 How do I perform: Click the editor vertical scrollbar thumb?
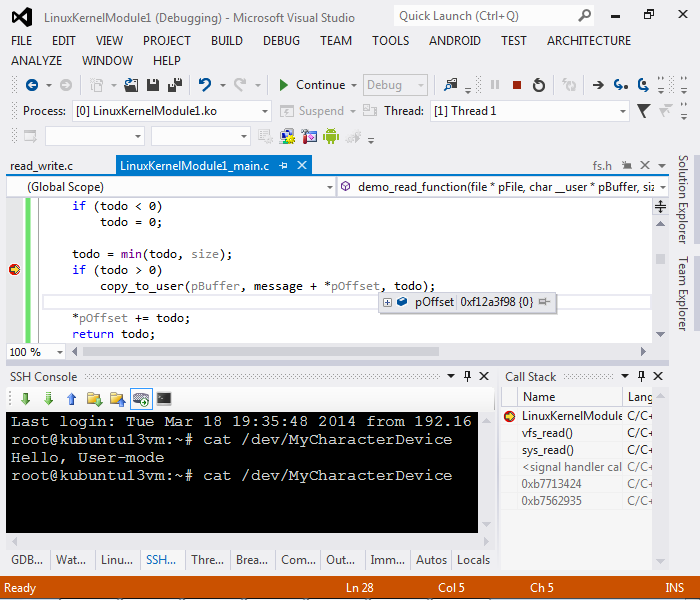(x=660, y=258)
